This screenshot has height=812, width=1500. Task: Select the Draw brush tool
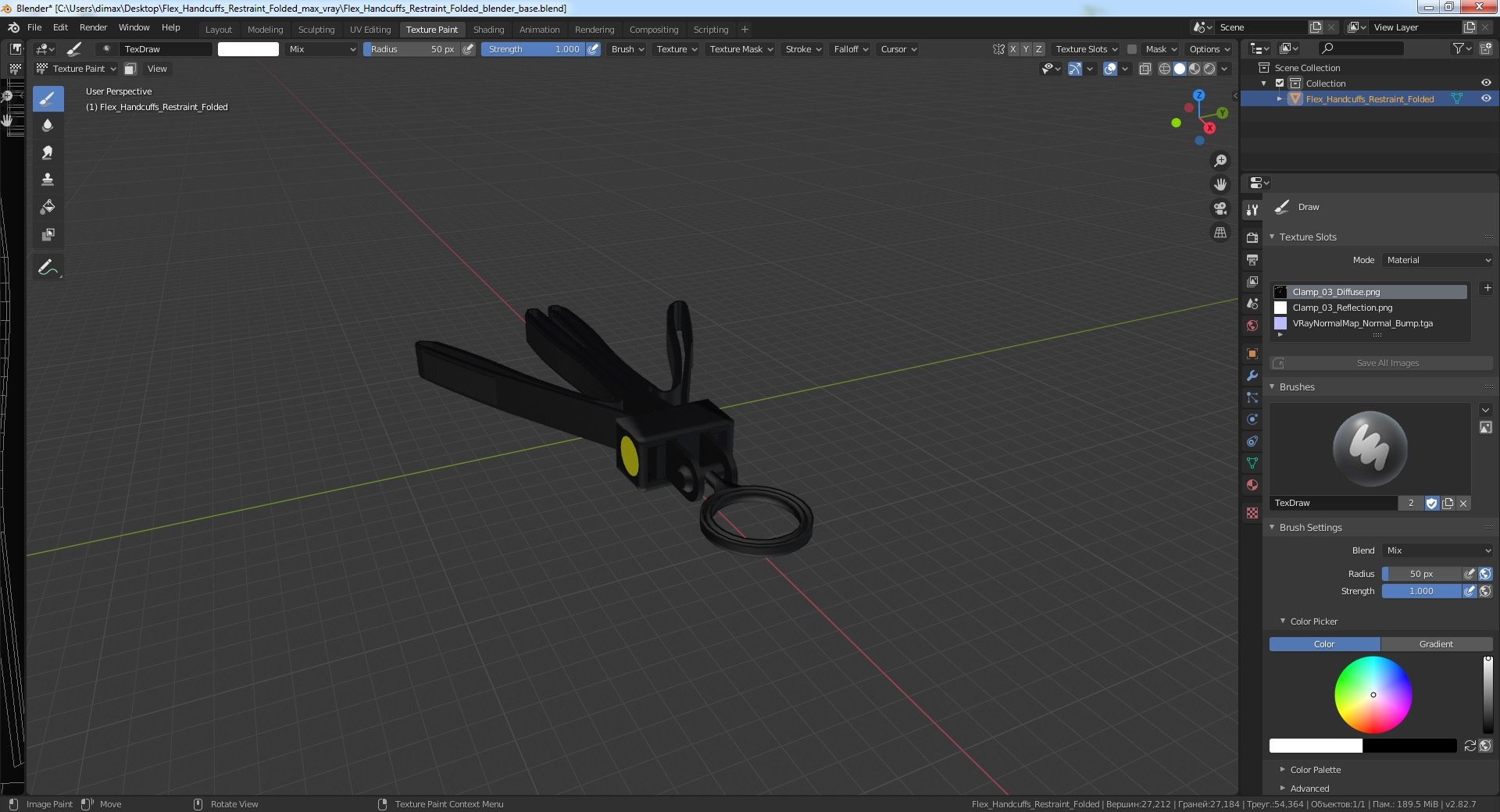[48, 98]
